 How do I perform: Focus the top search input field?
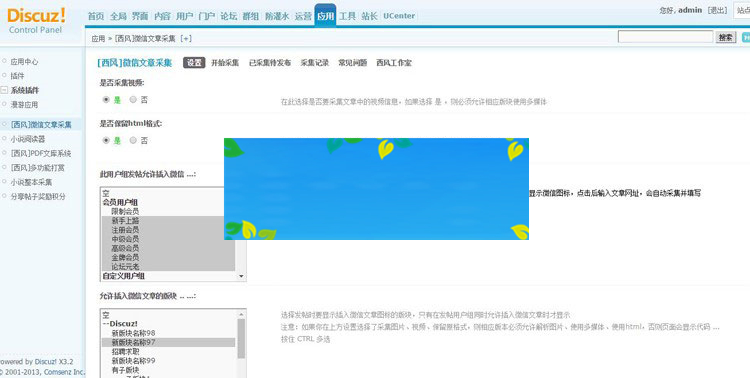pyautogui.click(x=665, y=37)
